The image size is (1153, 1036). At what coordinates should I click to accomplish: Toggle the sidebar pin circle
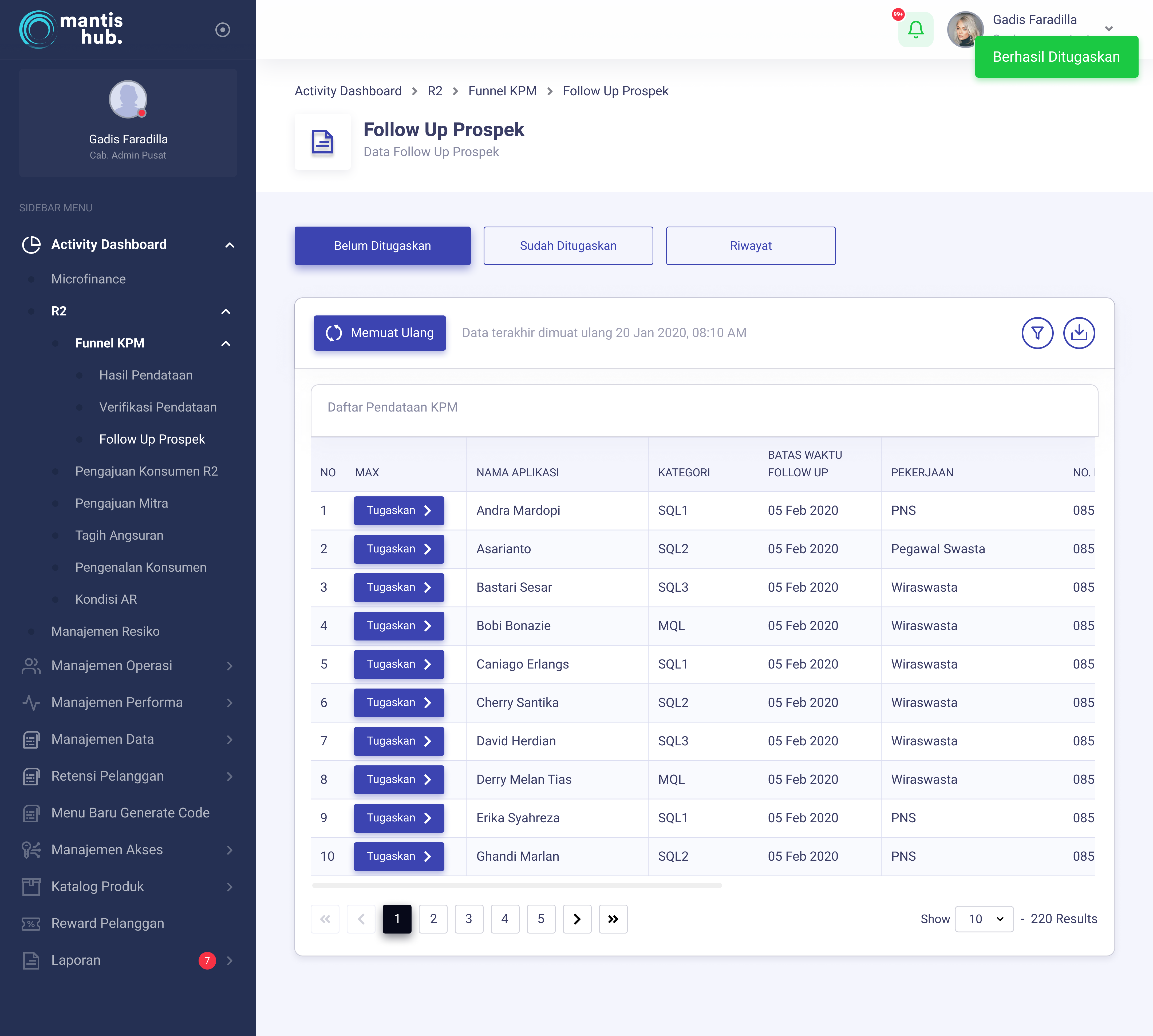point(223,30)
